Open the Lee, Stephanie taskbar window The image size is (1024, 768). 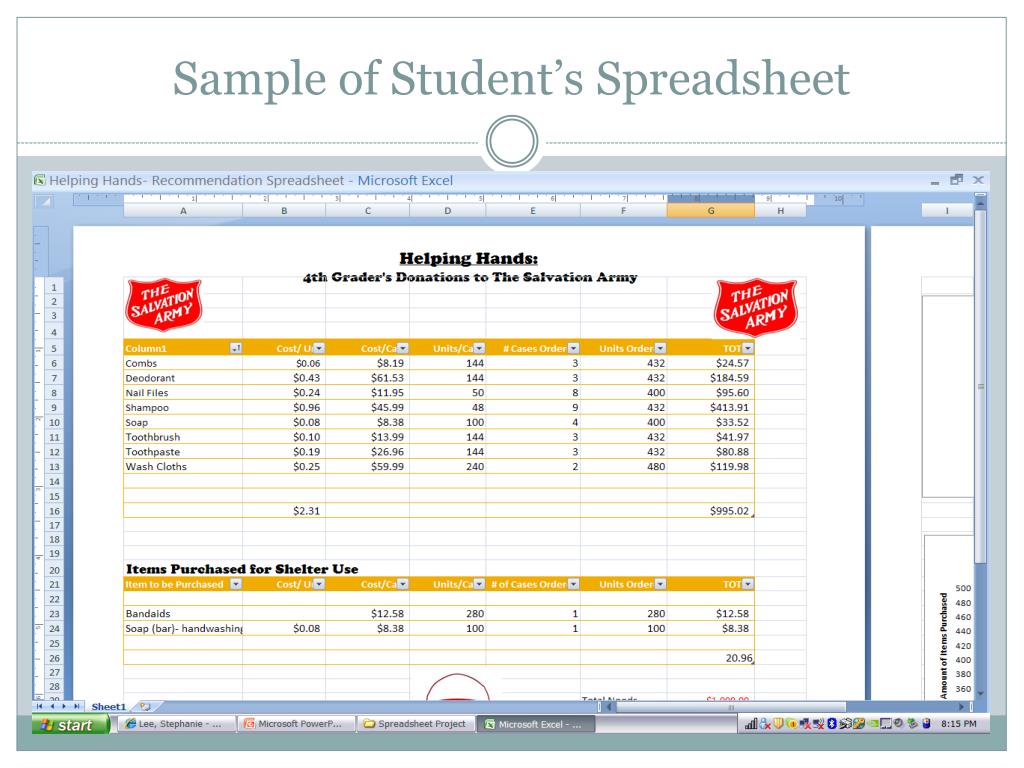point(175,724)
